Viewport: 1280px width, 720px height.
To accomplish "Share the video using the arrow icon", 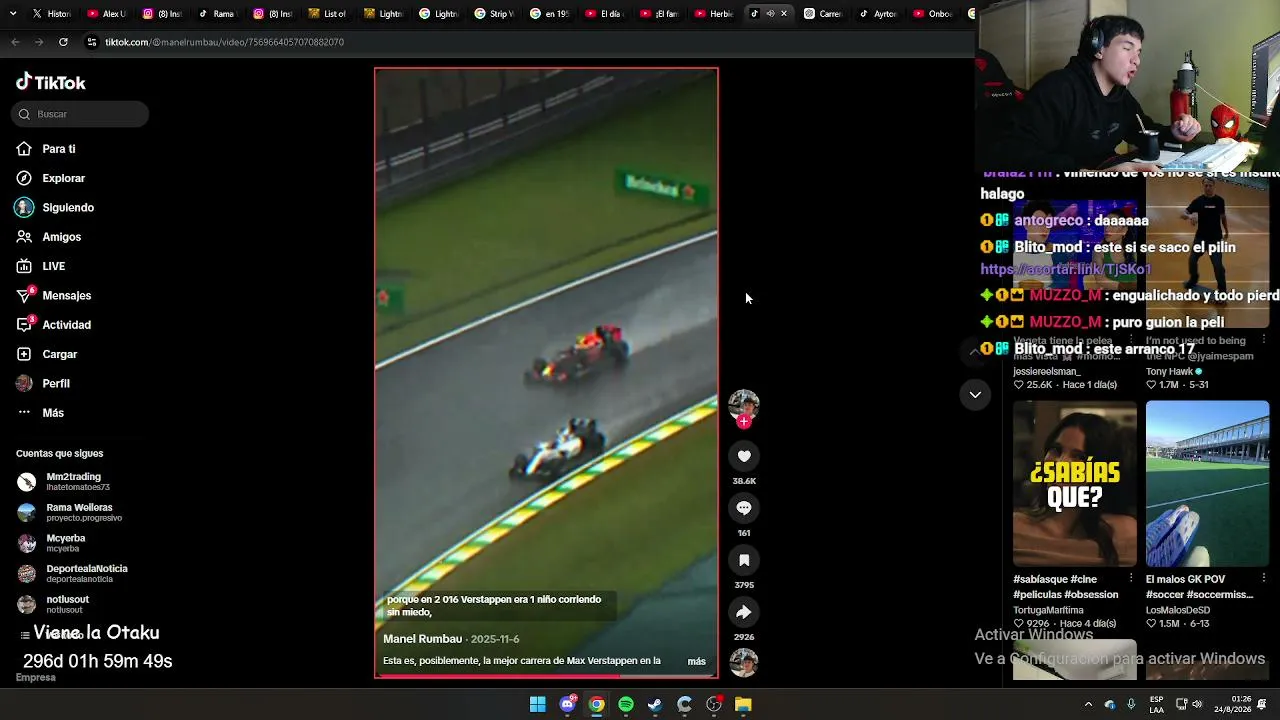I will point(744,612).
